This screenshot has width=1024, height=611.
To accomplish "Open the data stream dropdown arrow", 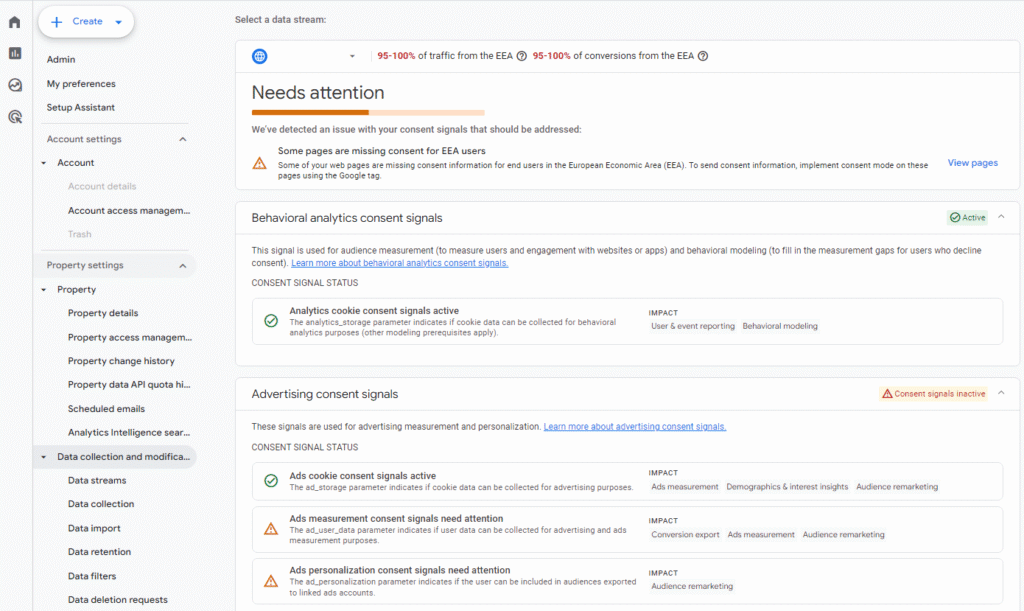I will (352, 56).
